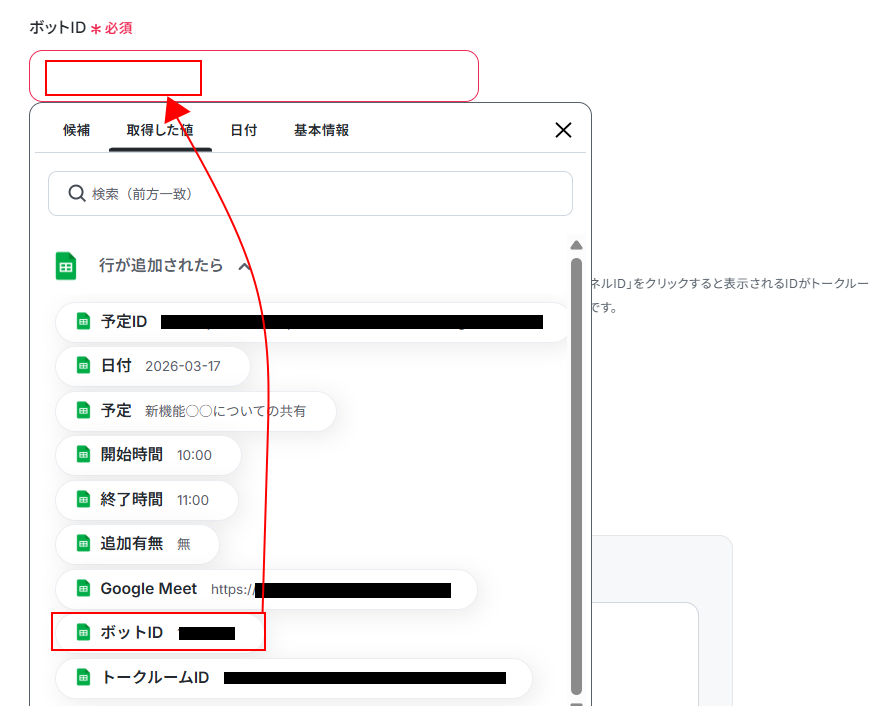
Task: Select the トークルームID value chip
Action: (x=294, y=678)
